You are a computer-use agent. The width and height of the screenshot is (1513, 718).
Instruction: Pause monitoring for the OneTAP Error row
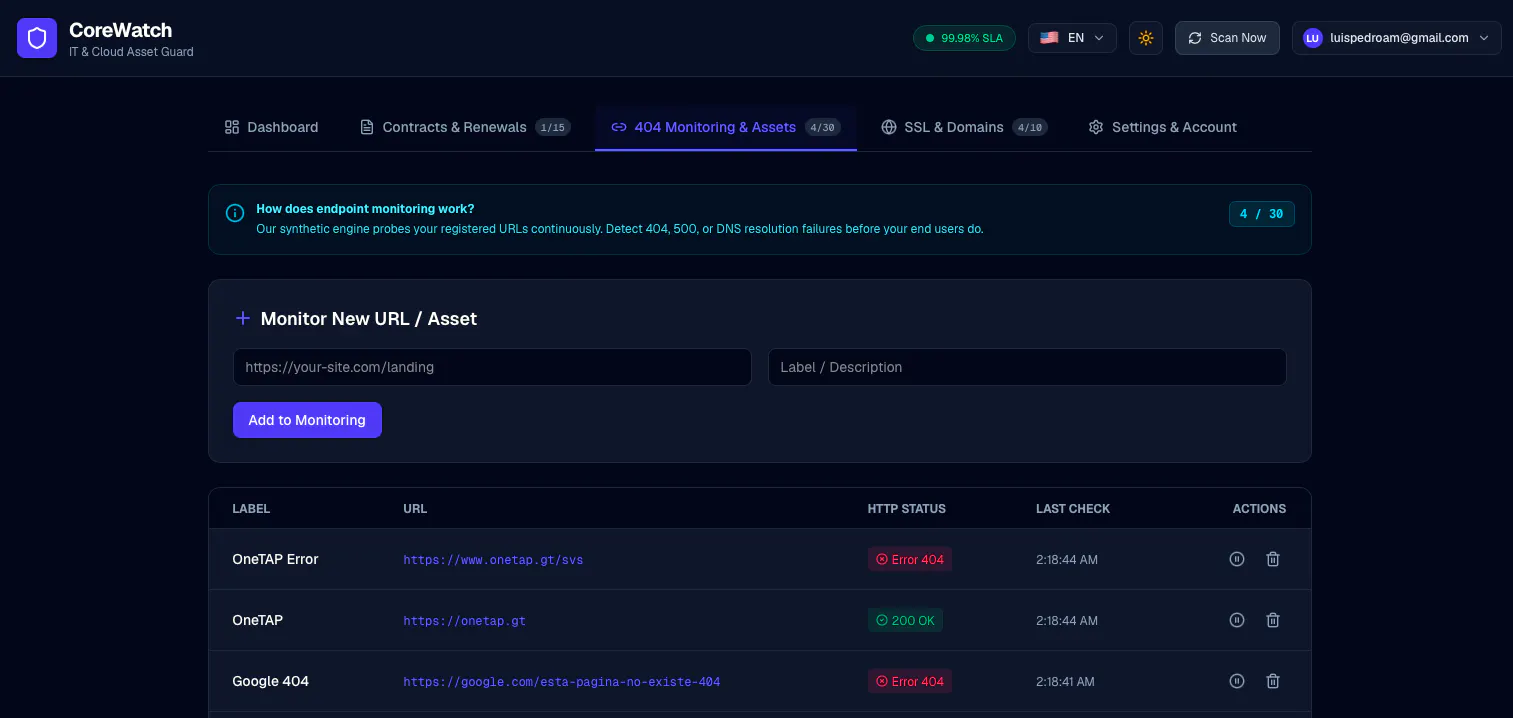[x=1237, y=559]
